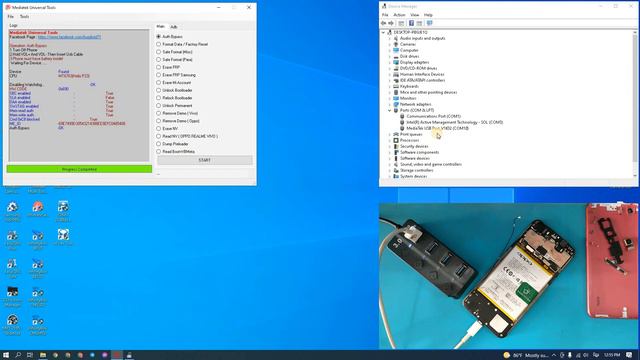The width and height of the screenshot is (640, 360).
Task: Toggle console tree icon in Device Manager toolbar
Action: (x=401, y=23)
